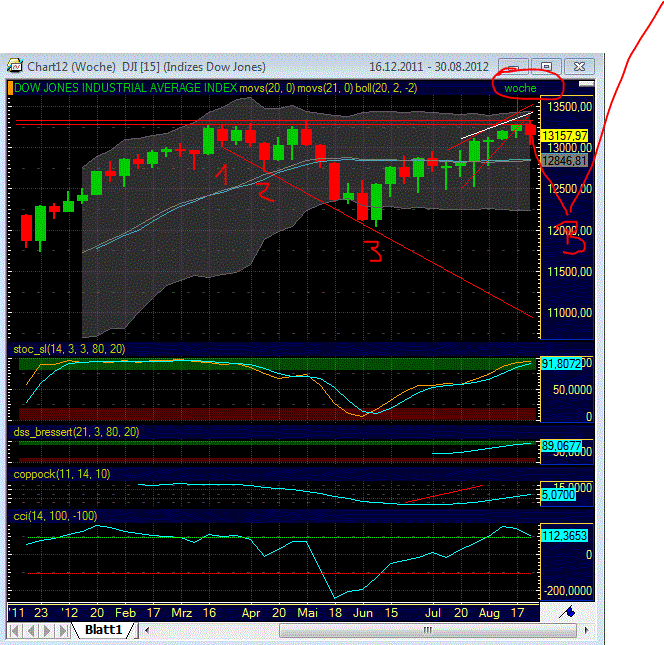Viewport: 664px width, 645px height.
Task: Click the coppock value 5,0700
Action: pyautogui.click(x=559, y=495)
